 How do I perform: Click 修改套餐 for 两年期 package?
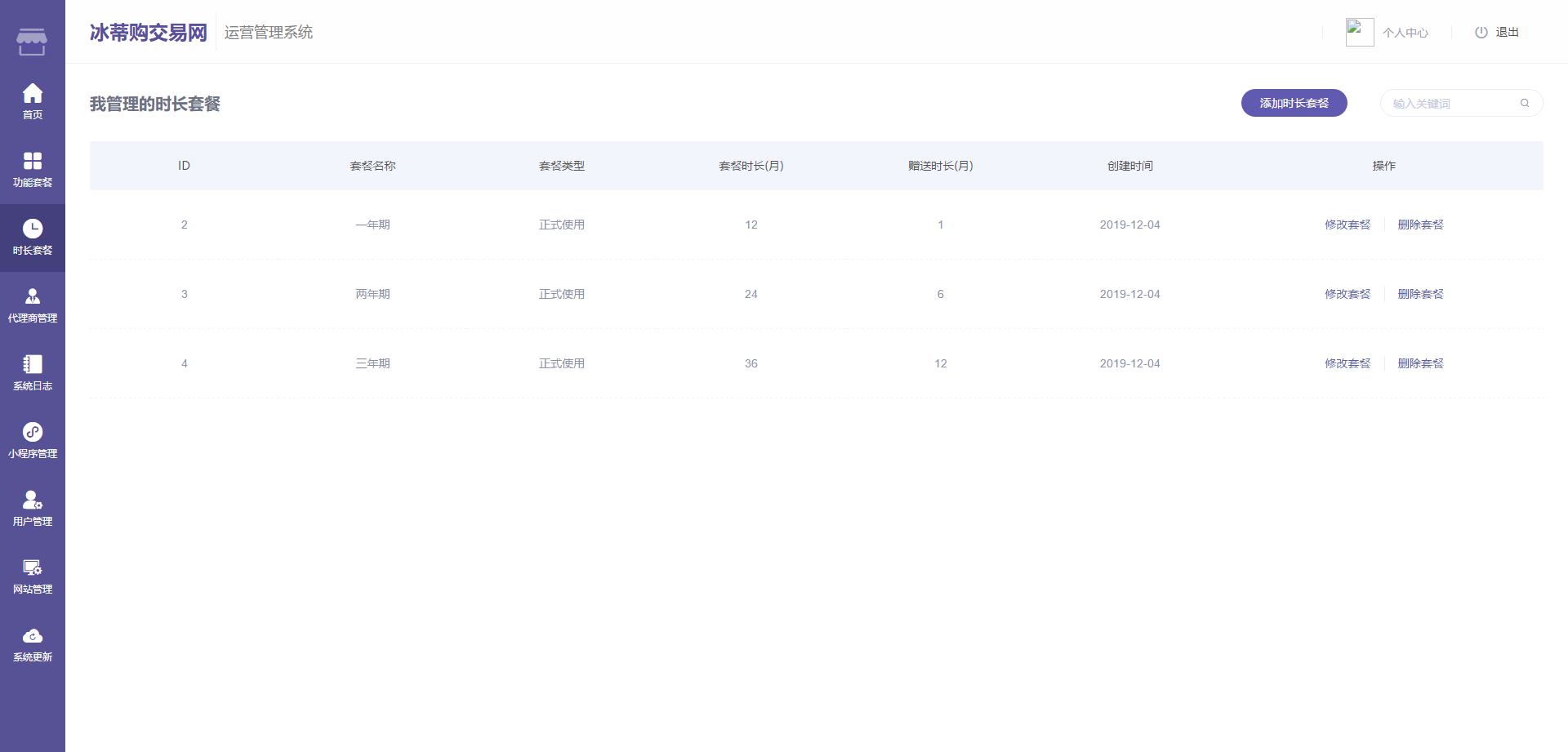[1347, 294]
